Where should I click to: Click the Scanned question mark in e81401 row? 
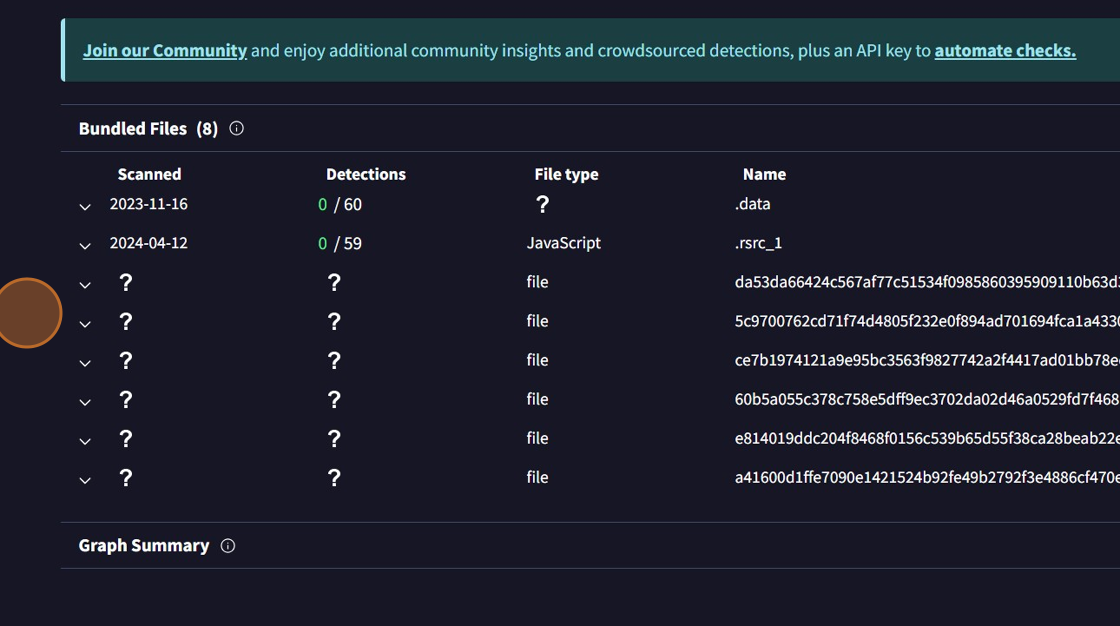[126, 439]
